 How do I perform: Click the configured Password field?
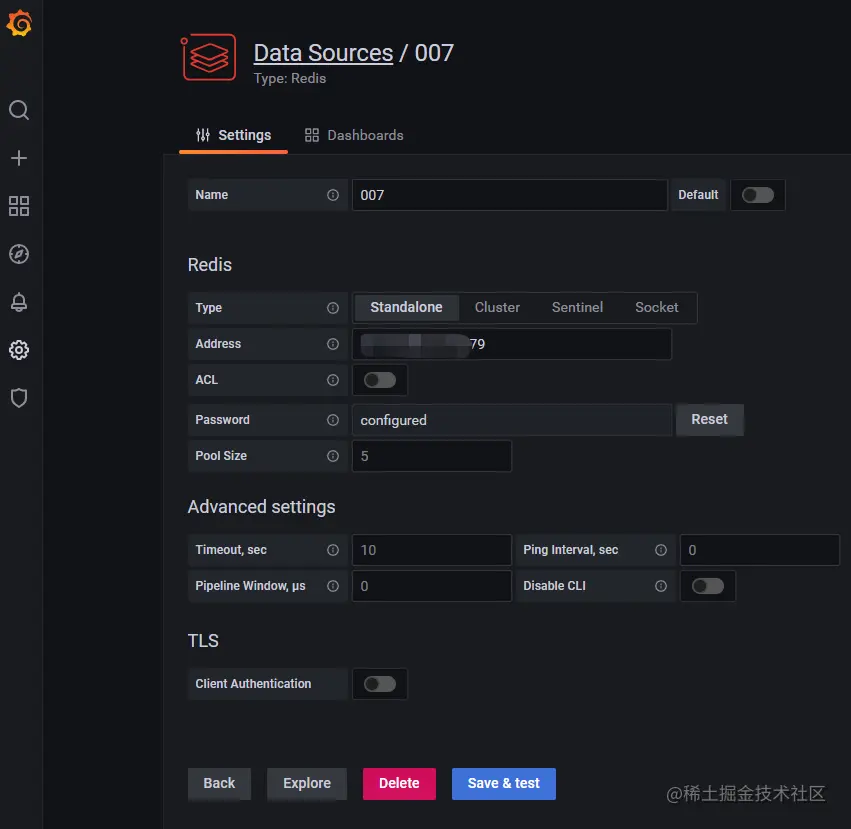tap(512, 420)
